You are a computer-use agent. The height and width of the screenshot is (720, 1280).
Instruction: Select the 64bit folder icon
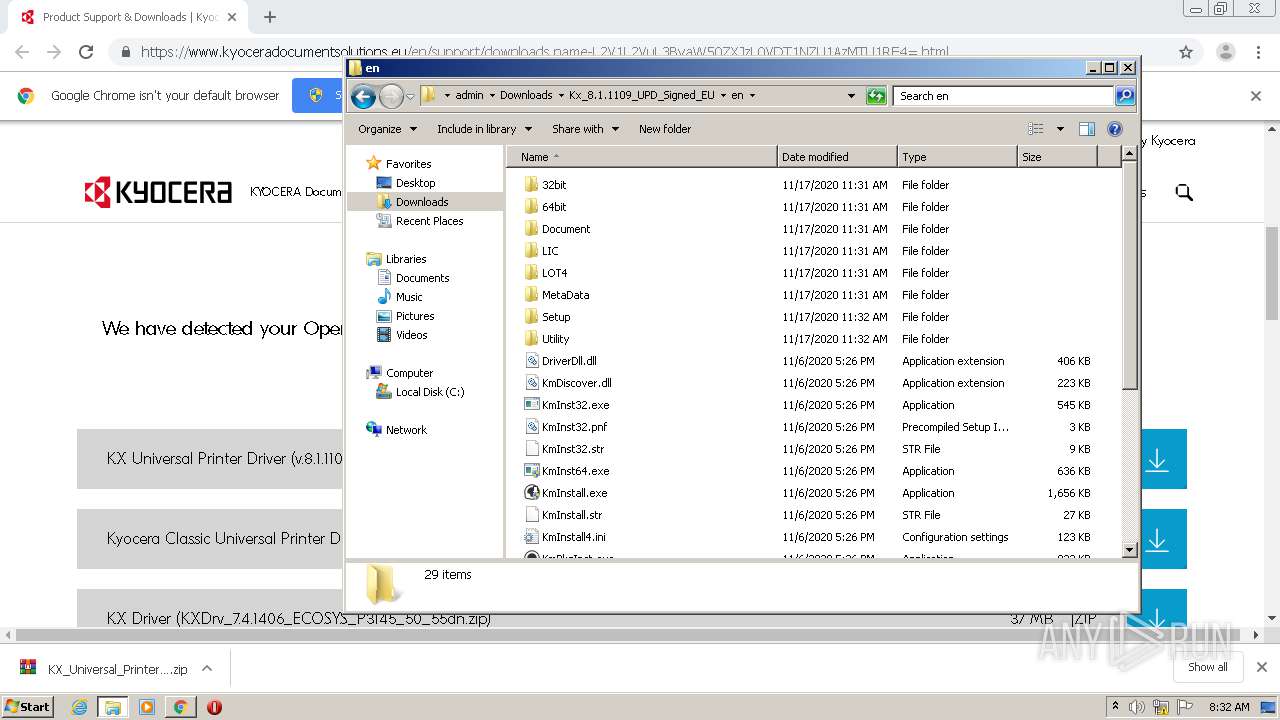pyautogui.click(x=532, y=207)
